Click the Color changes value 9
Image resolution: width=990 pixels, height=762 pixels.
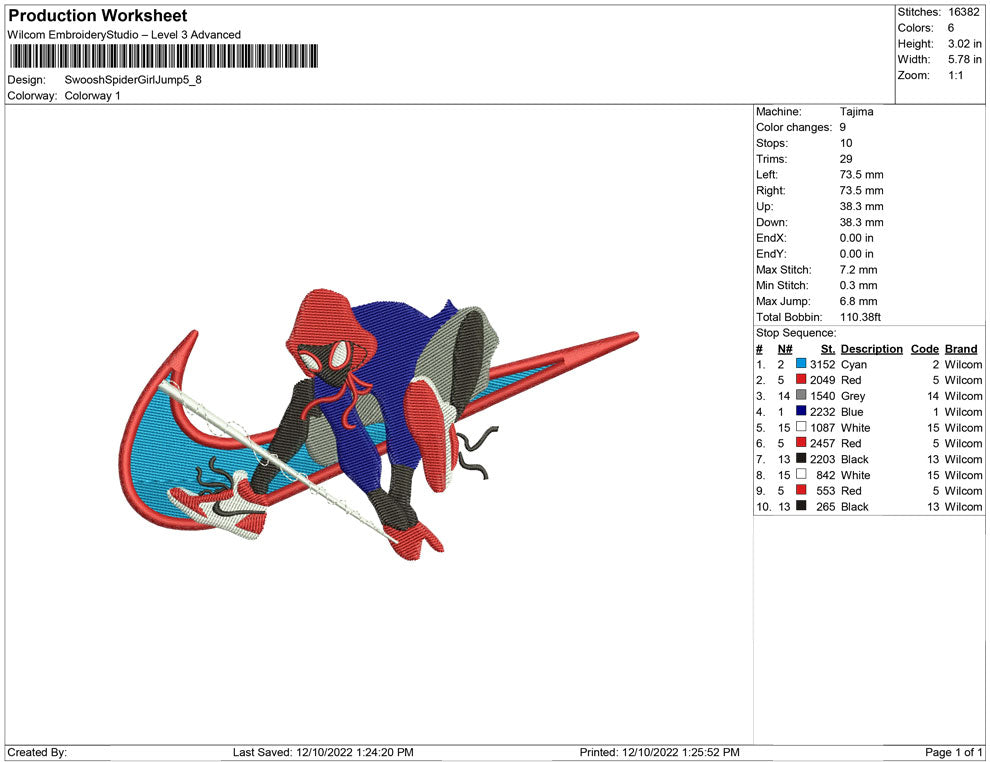(842, 127)
